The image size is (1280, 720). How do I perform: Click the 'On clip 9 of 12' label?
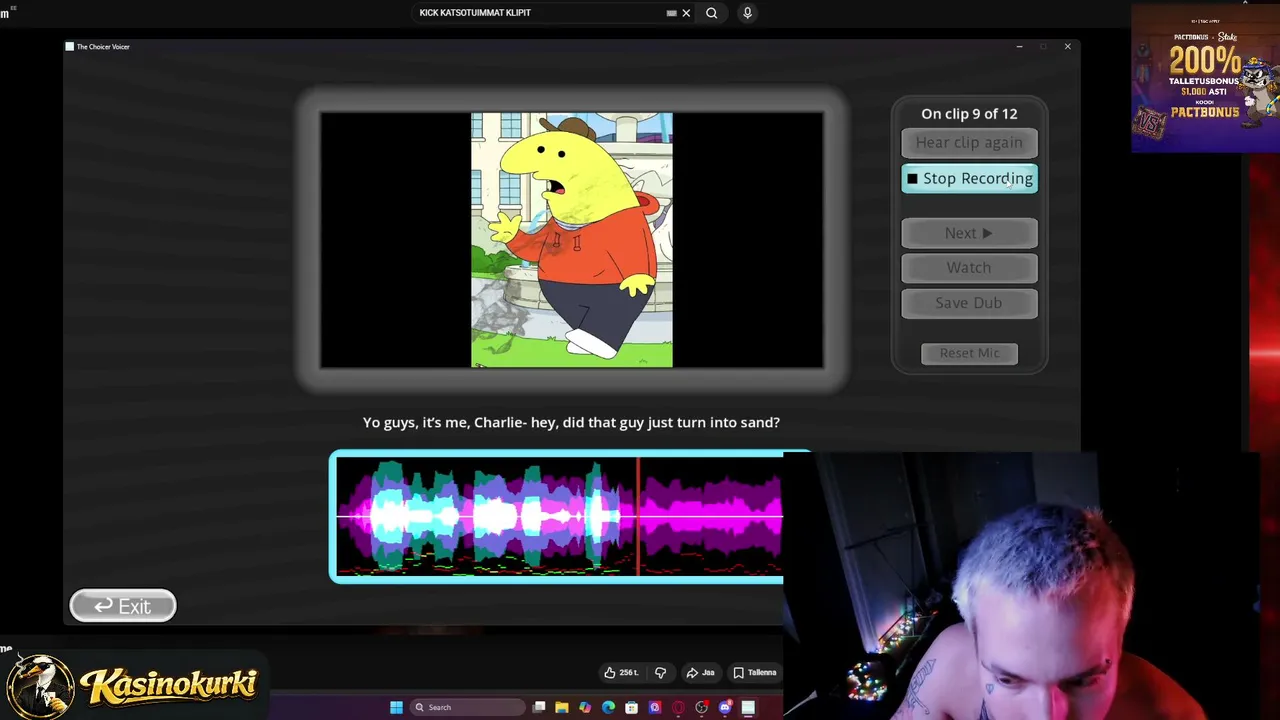(969, 114)
